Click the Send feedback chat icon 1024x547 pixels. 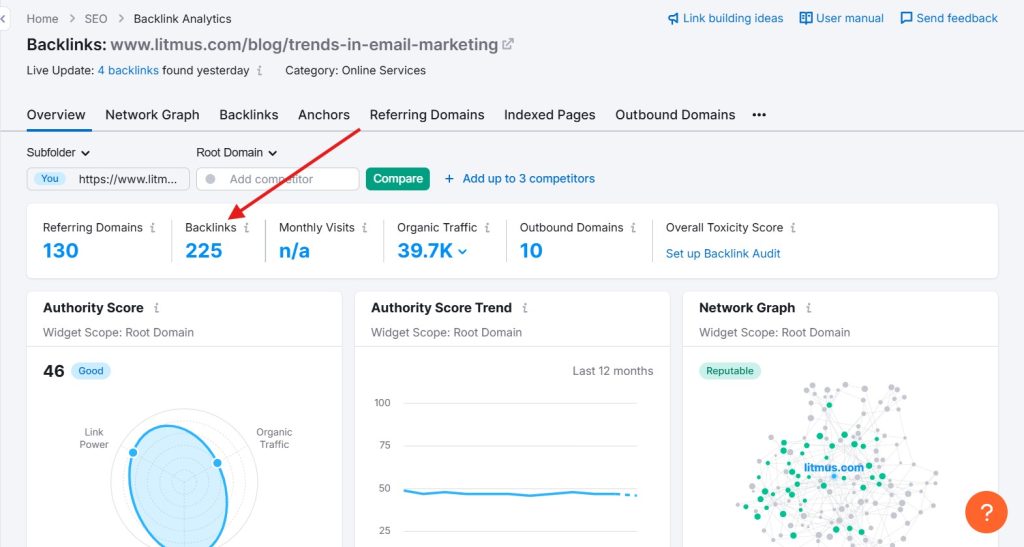tap(906, 18)
